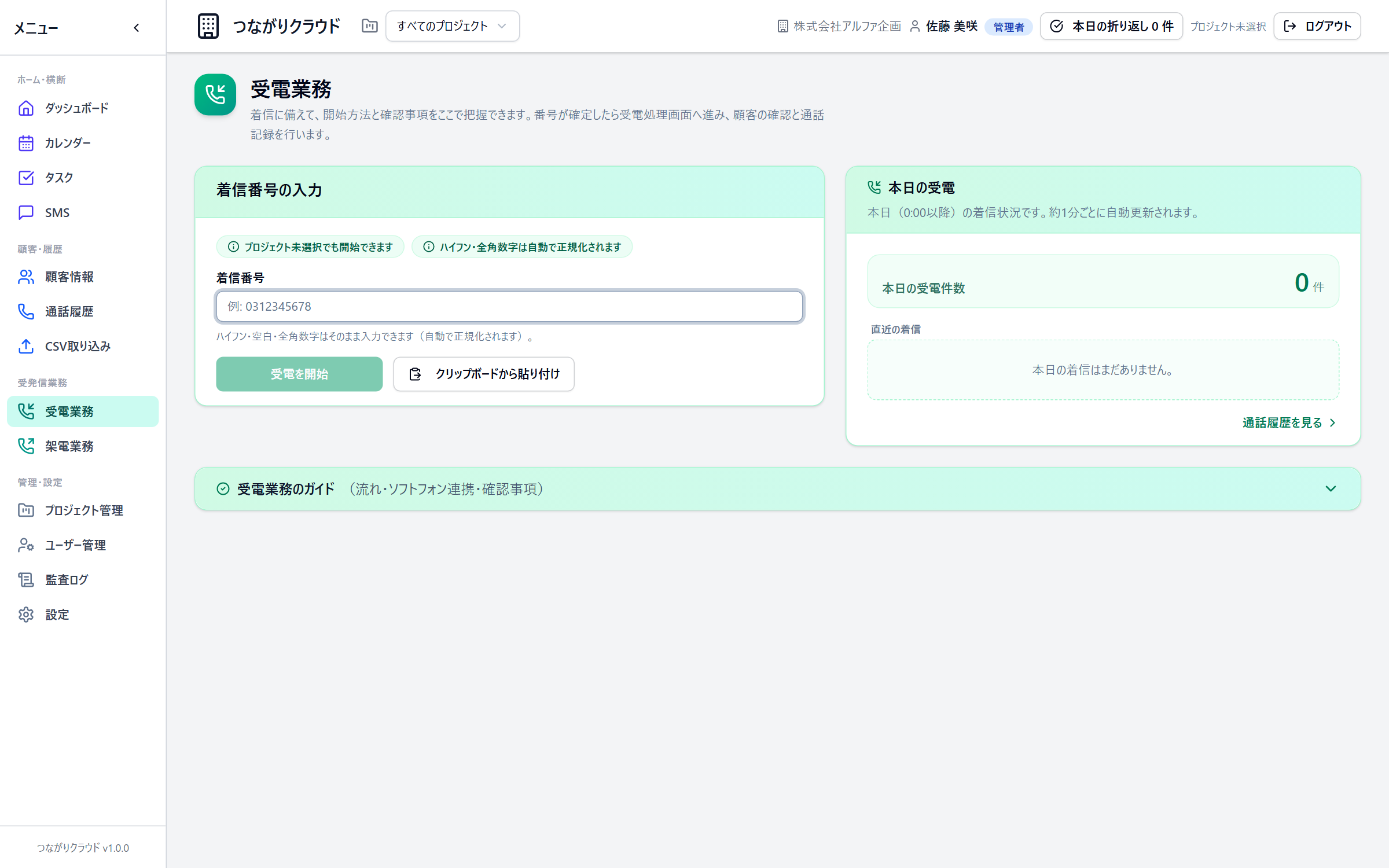The image size is (1389, 868).
Task: Click the カレンダー calendar icon
Action: [26, 143]
